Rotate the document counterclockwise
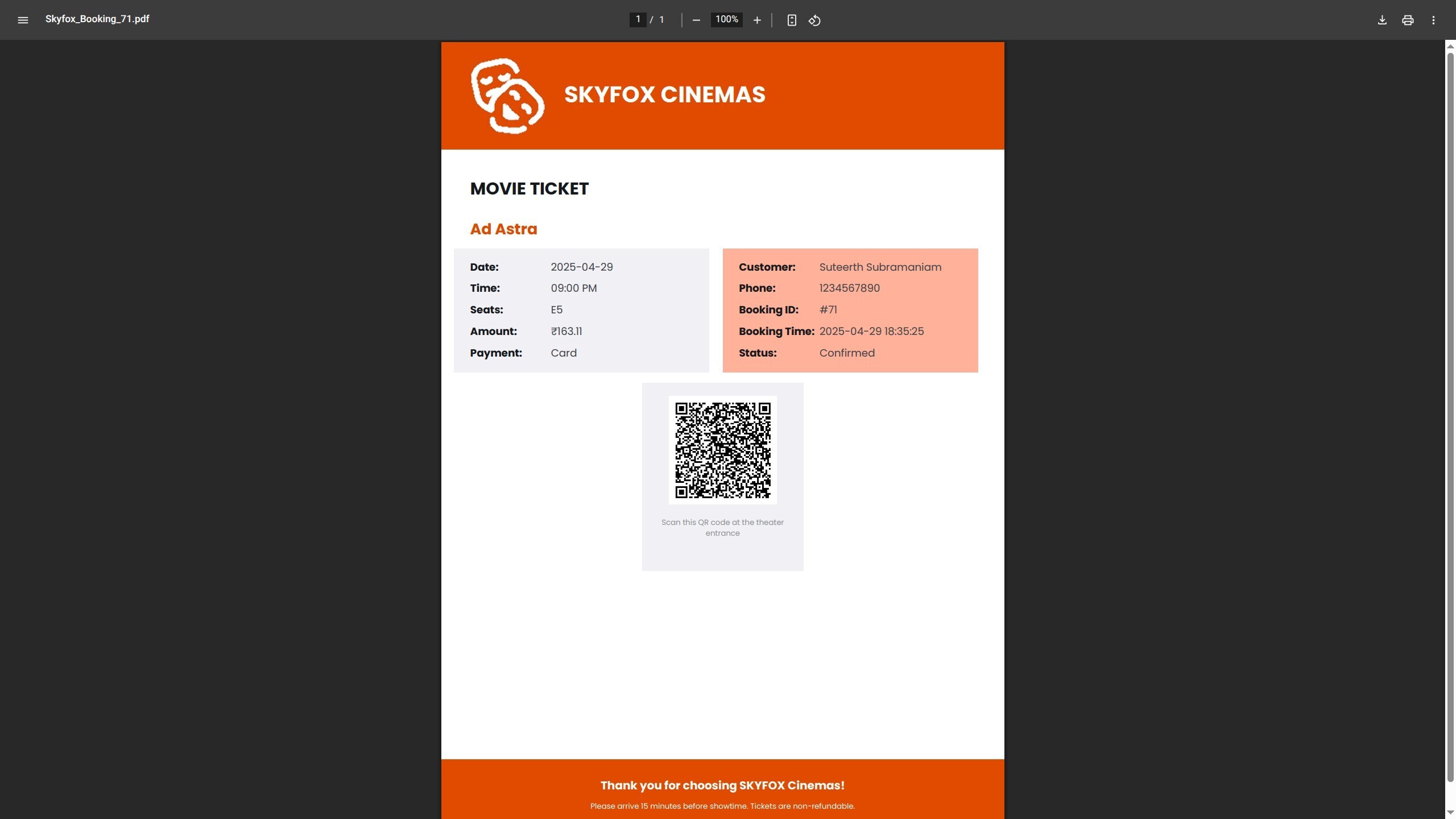 [814, 20]
